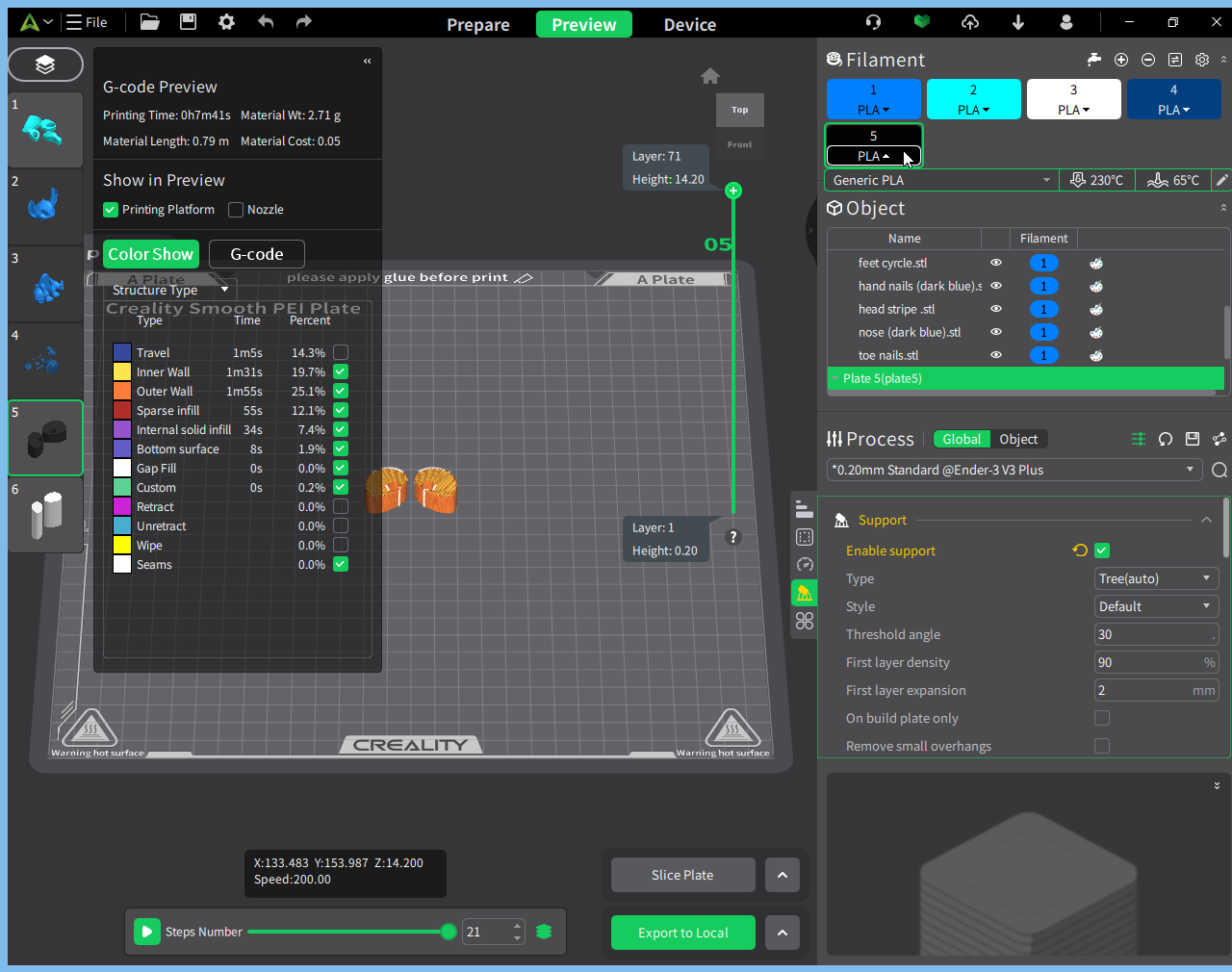Click the Steps Number slider handle
This screenshot has height=972, width=1232.
tap(449, 932)
